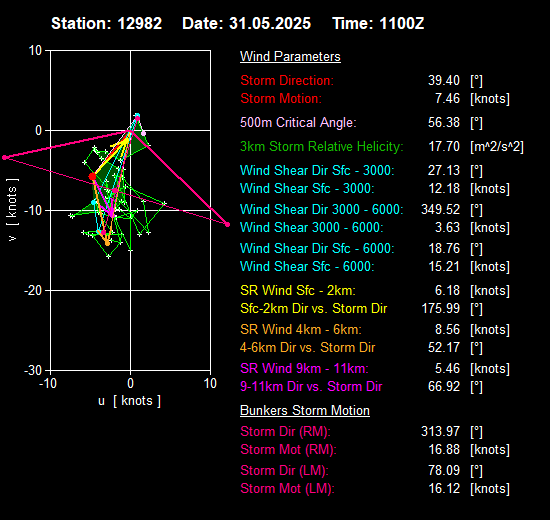Click the light pink critical angle dot
The image size is (550, 520).
[x=143, y=133]
